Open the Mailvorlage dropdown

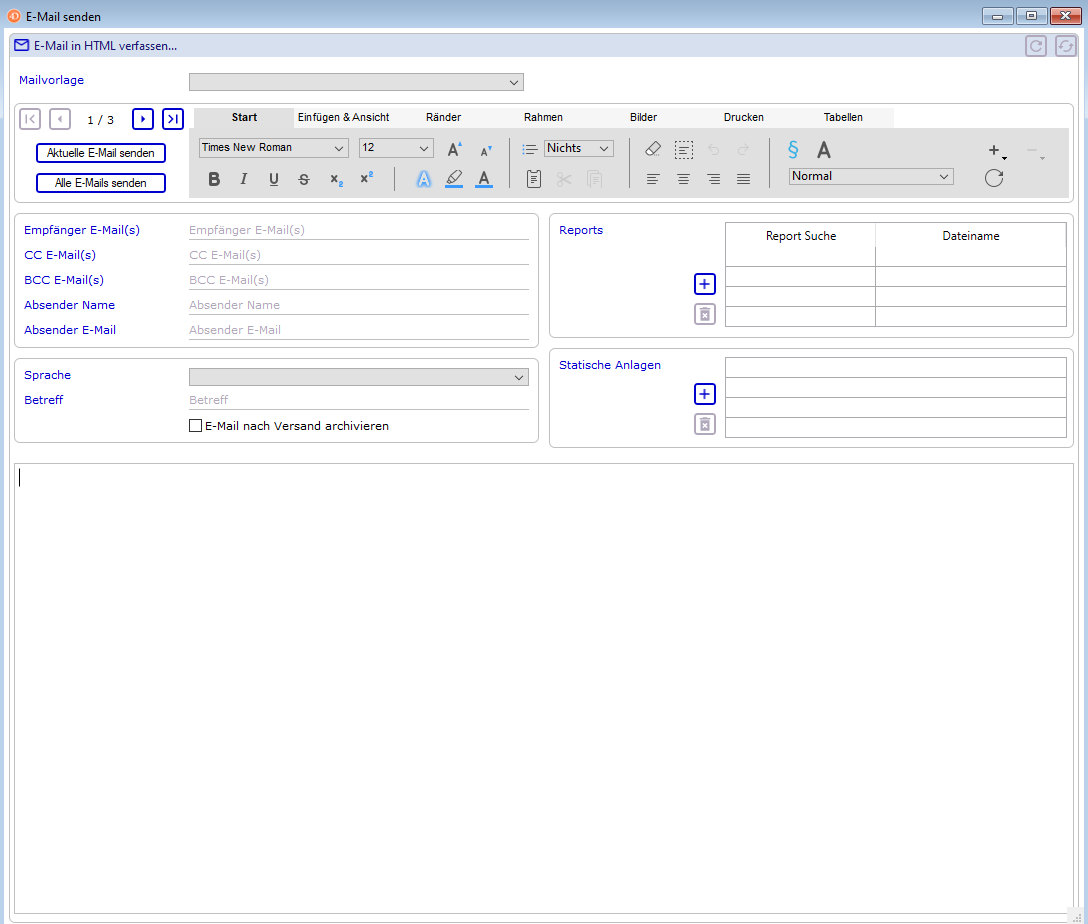(356, 82)
